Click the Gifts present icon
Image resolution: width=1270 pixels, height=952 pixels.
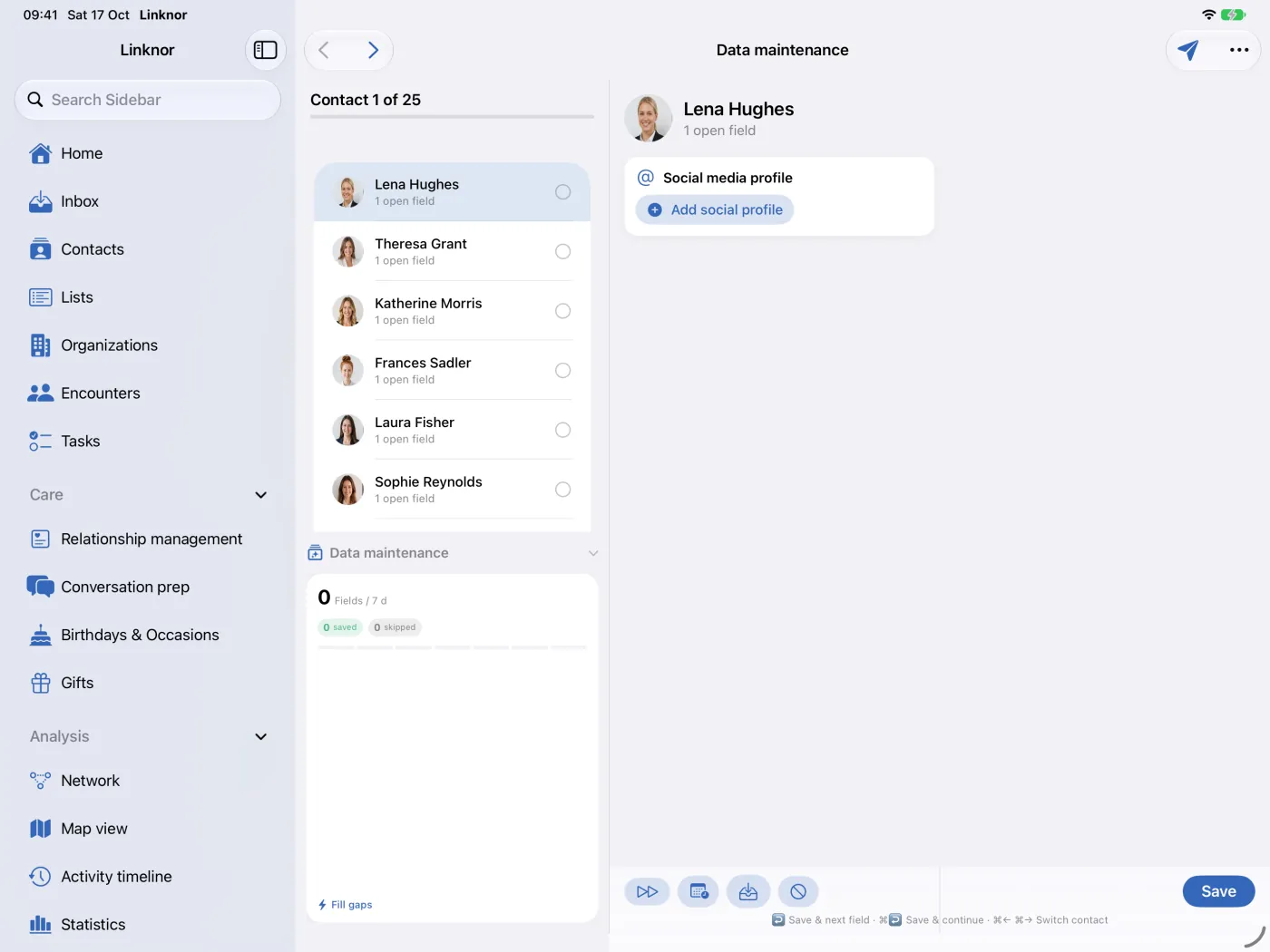[41, 683]
